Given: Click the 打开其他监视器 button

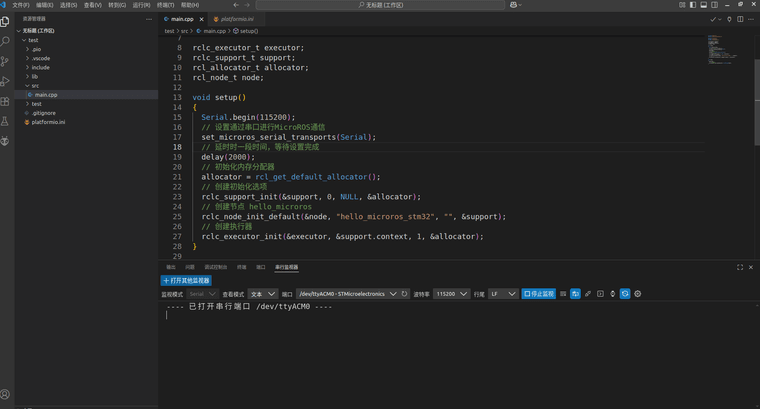Looking at the screenshot, I should 186,281.
